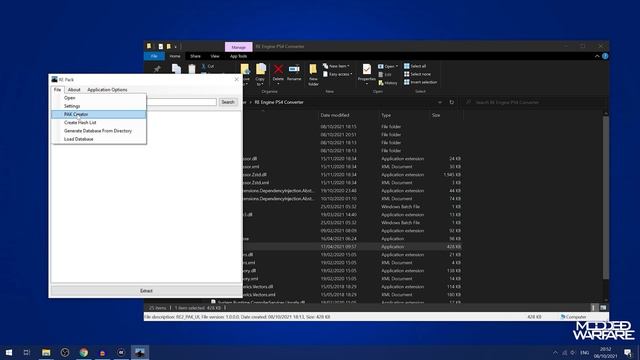
Task: Click Cut in the Explorer ribbon
Action: (x=208, y=66)
